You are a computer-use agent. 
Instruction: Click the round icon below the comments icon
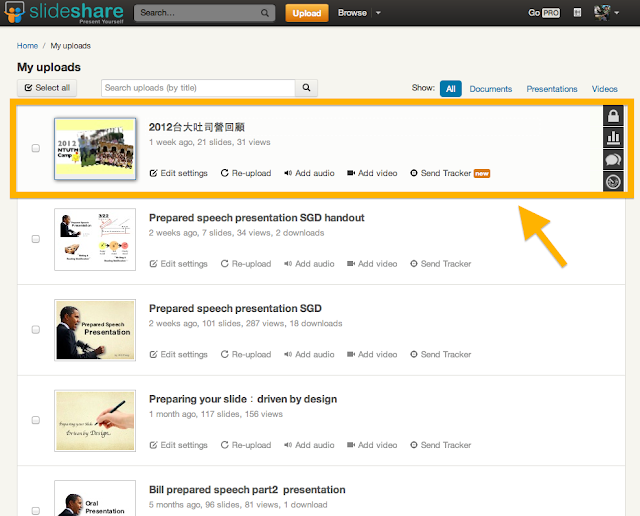coord(613,182)
